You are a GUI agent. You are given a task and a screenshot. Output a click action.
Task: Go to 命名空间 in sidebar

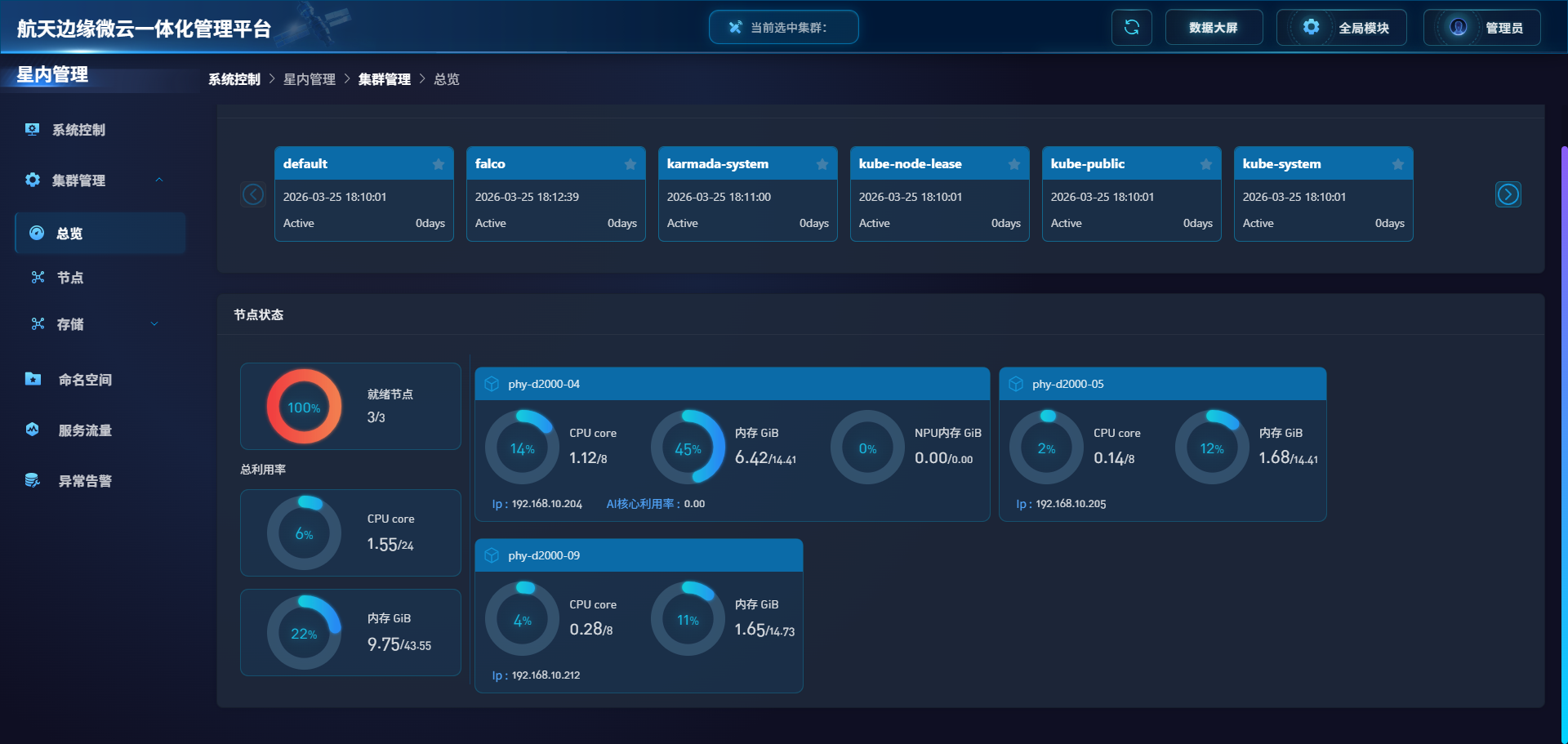point(85,380)
